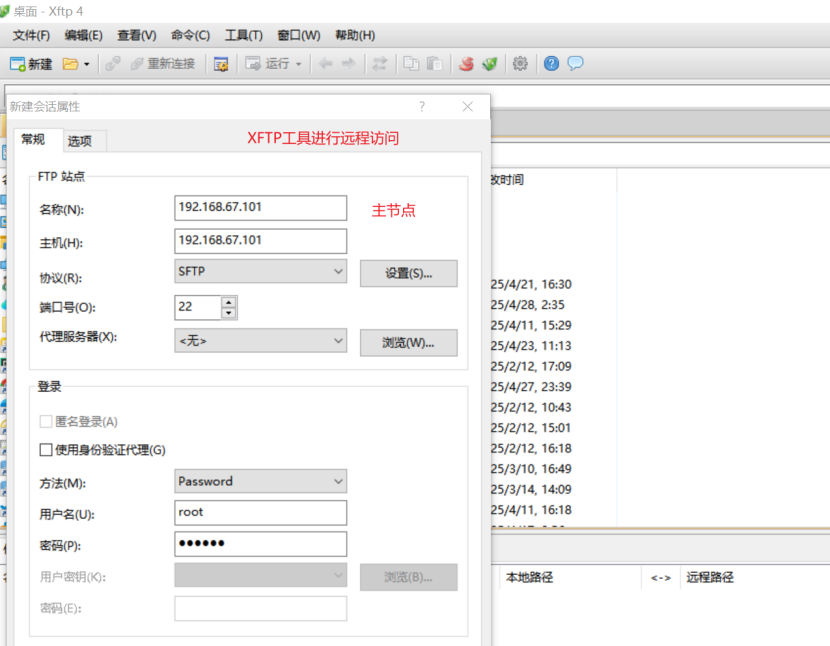Click the Reconnect (重新连接) toolbar button

[163, 64]
